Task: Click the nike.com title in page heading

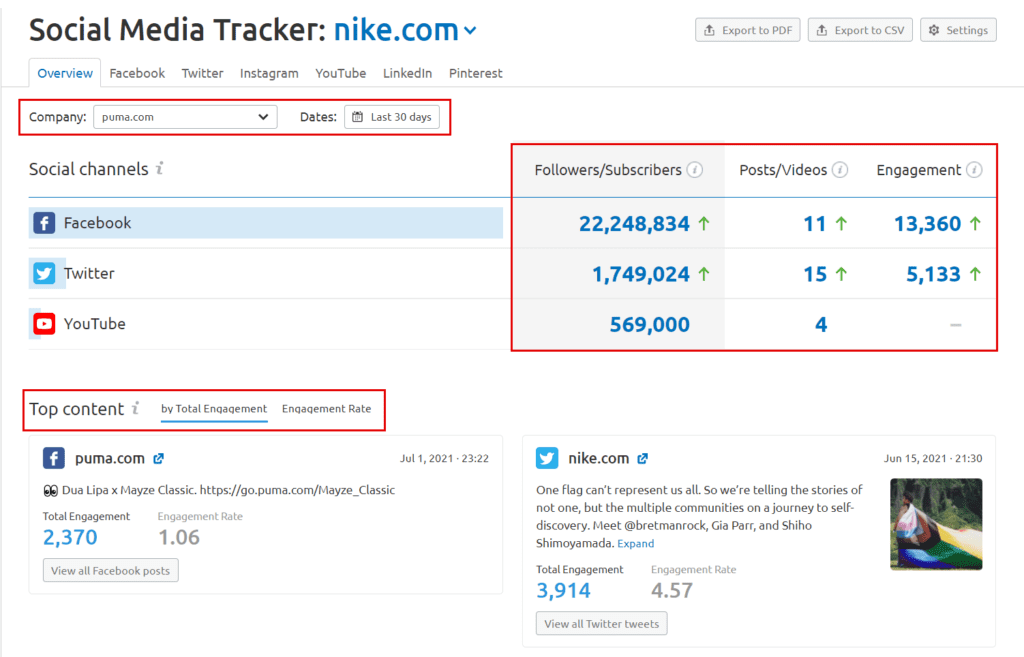Action: coord(396,30)
